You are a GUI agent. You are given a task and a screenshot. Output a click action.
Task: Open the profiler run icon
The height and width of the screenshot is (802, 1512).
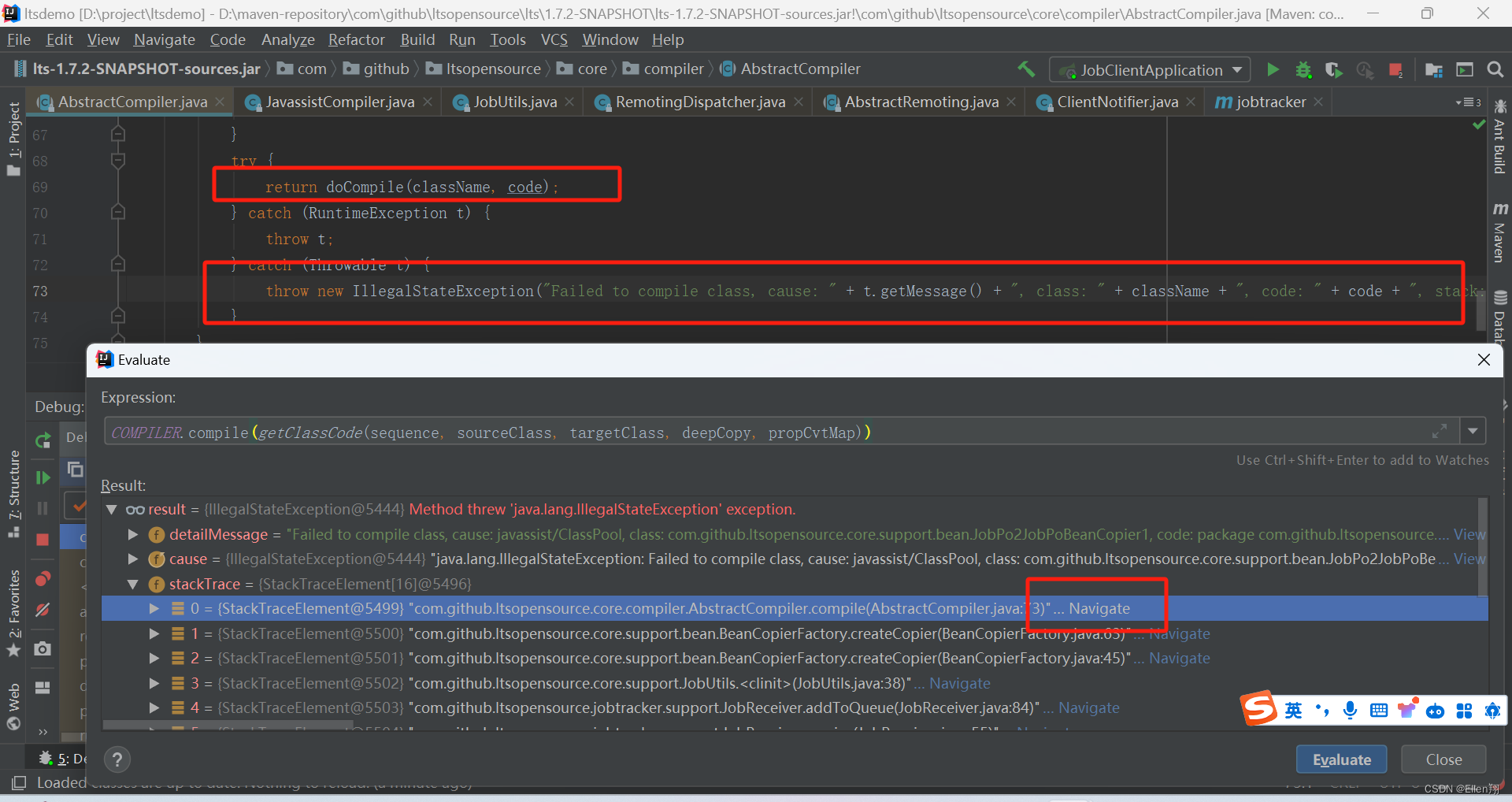(x=1365, y=69)
